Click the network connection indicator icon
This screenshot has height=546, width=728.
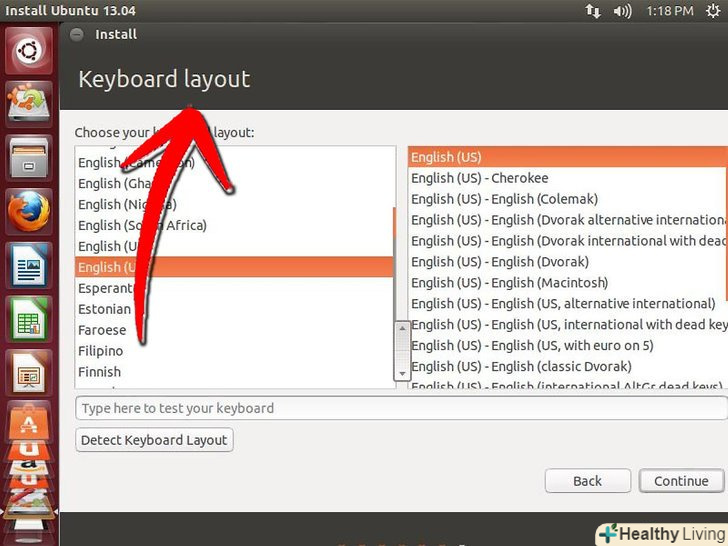[592, 11]
